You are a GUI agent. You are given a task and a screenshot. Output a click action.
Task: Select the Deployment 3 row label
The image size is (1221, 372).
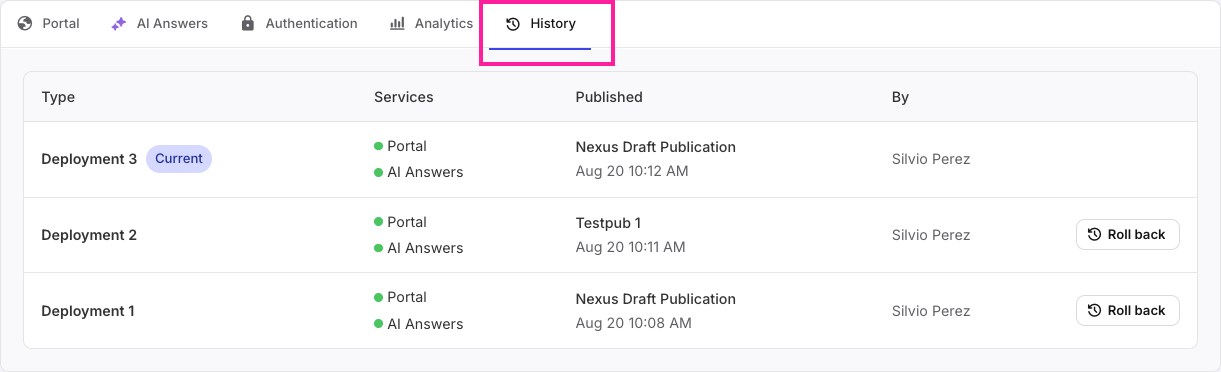89,159
